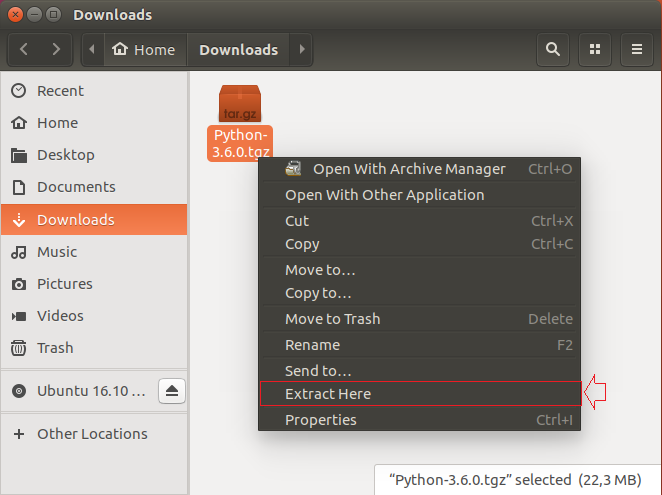Choose Move to Trash
The height and width of the screenshot is (495, 662).
coord(419,319)
